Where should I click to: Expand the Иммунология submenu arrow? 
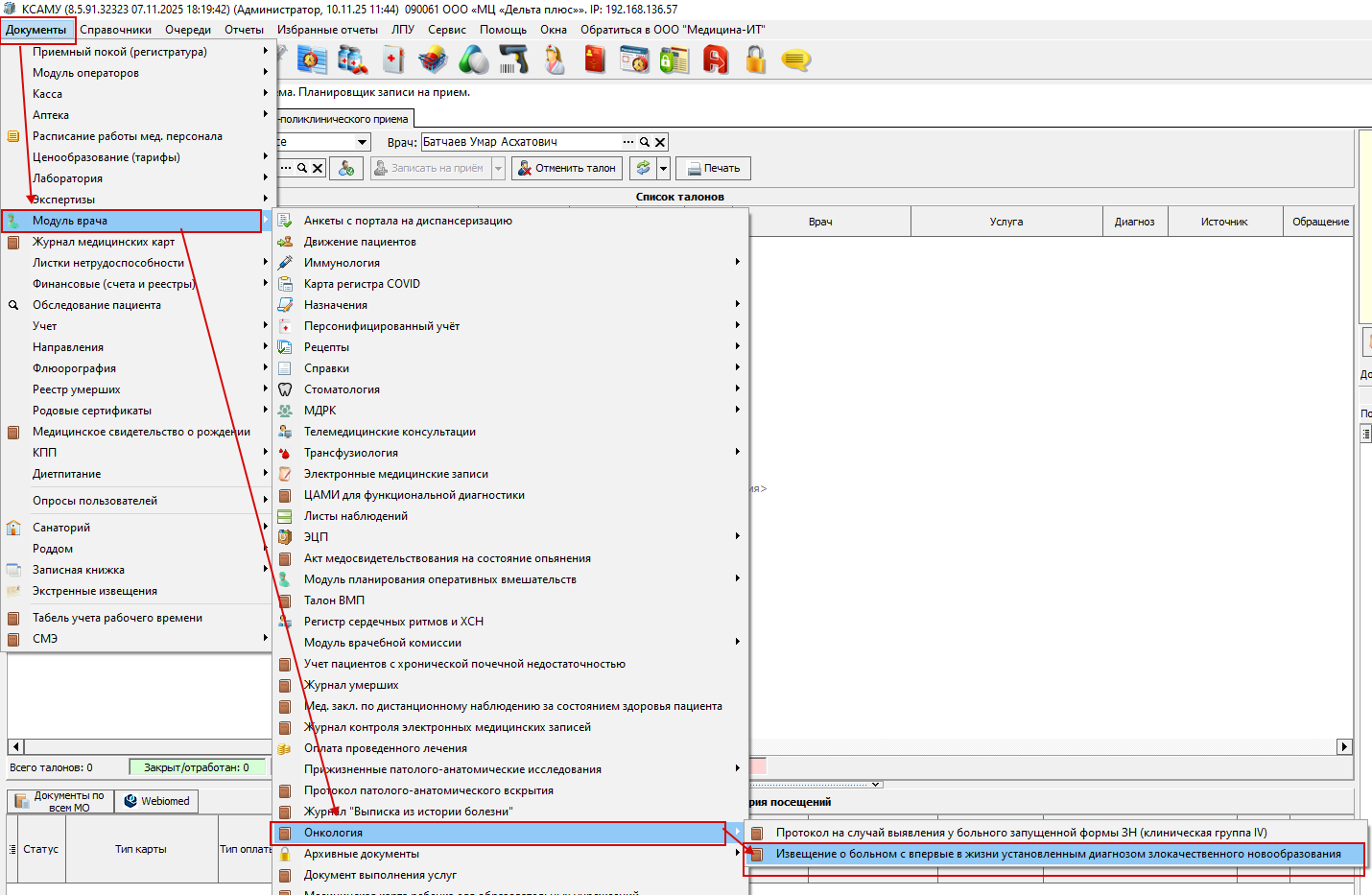pyautogui.click(x=737, y=262)
